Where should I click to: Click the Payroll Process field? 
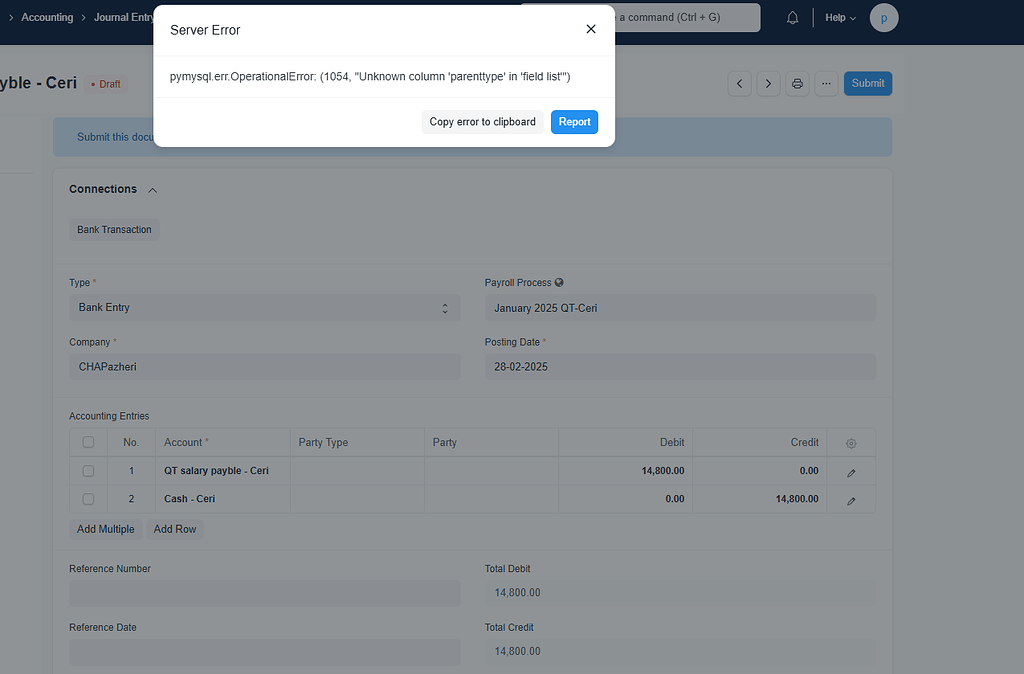680,308
